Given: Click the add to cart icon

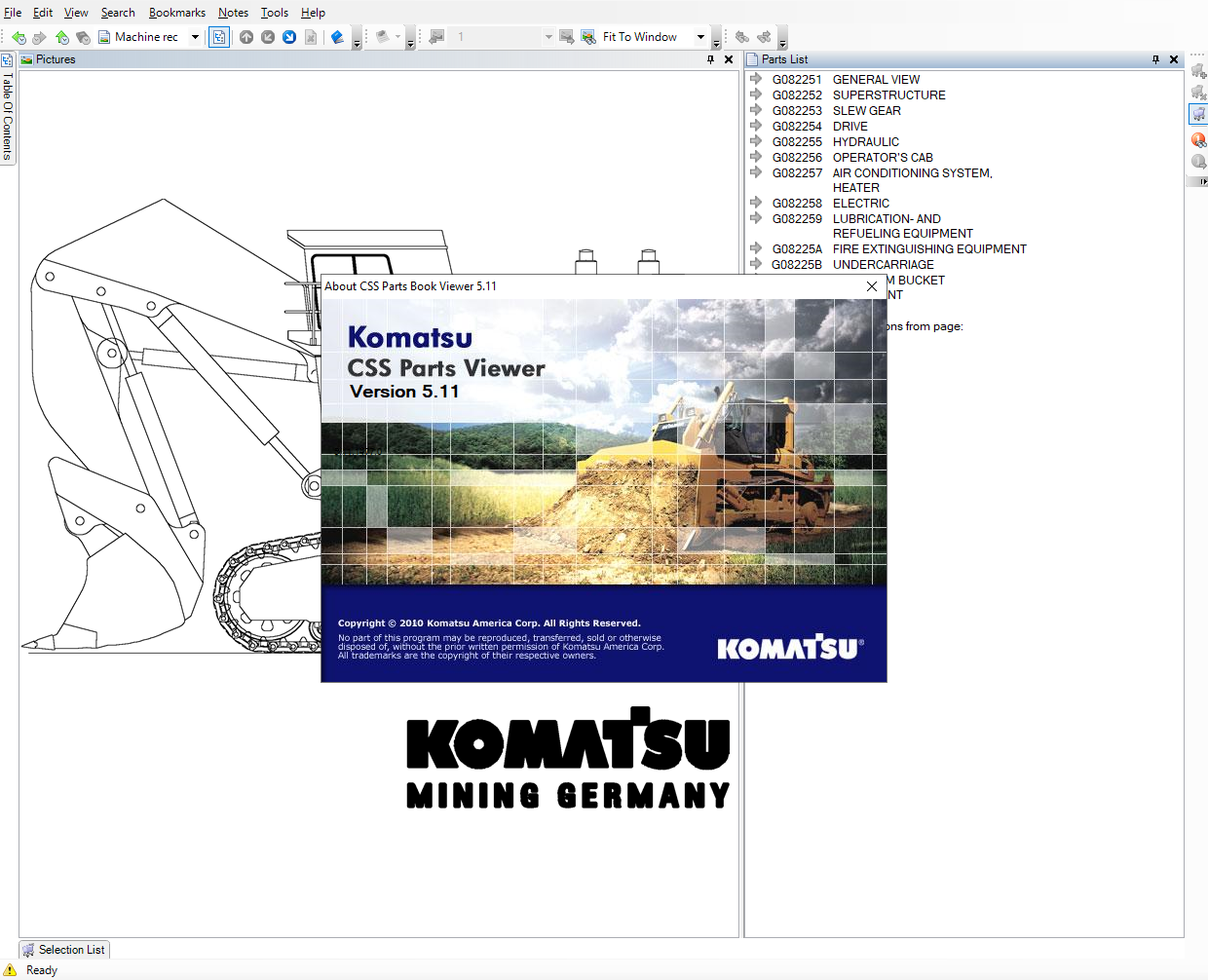Looking at the screenshot, I should pos(1198,70).
